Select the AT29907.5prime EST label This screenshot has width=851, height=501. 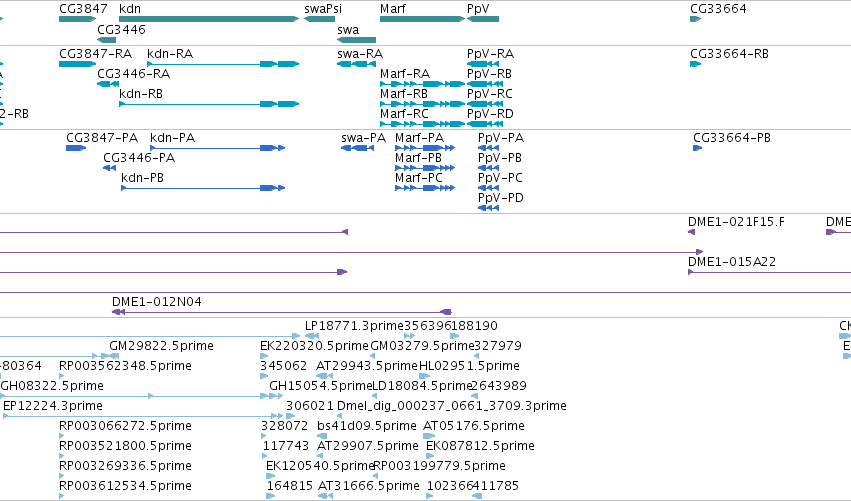point(368,446)
